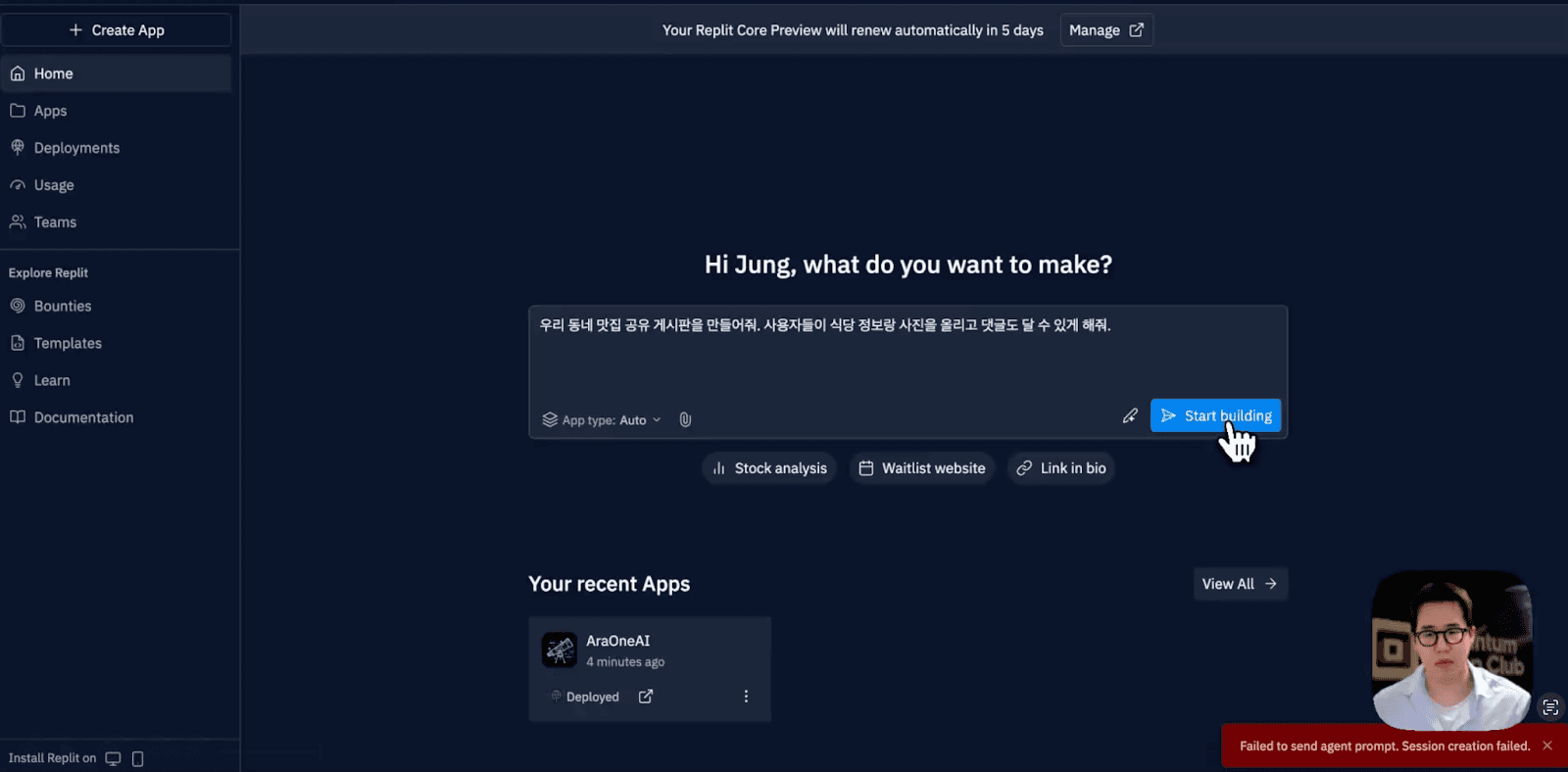Click the Documentation book icon
Screen dimensions: 1568x772
pyautogui.click(x=18, y=417)
